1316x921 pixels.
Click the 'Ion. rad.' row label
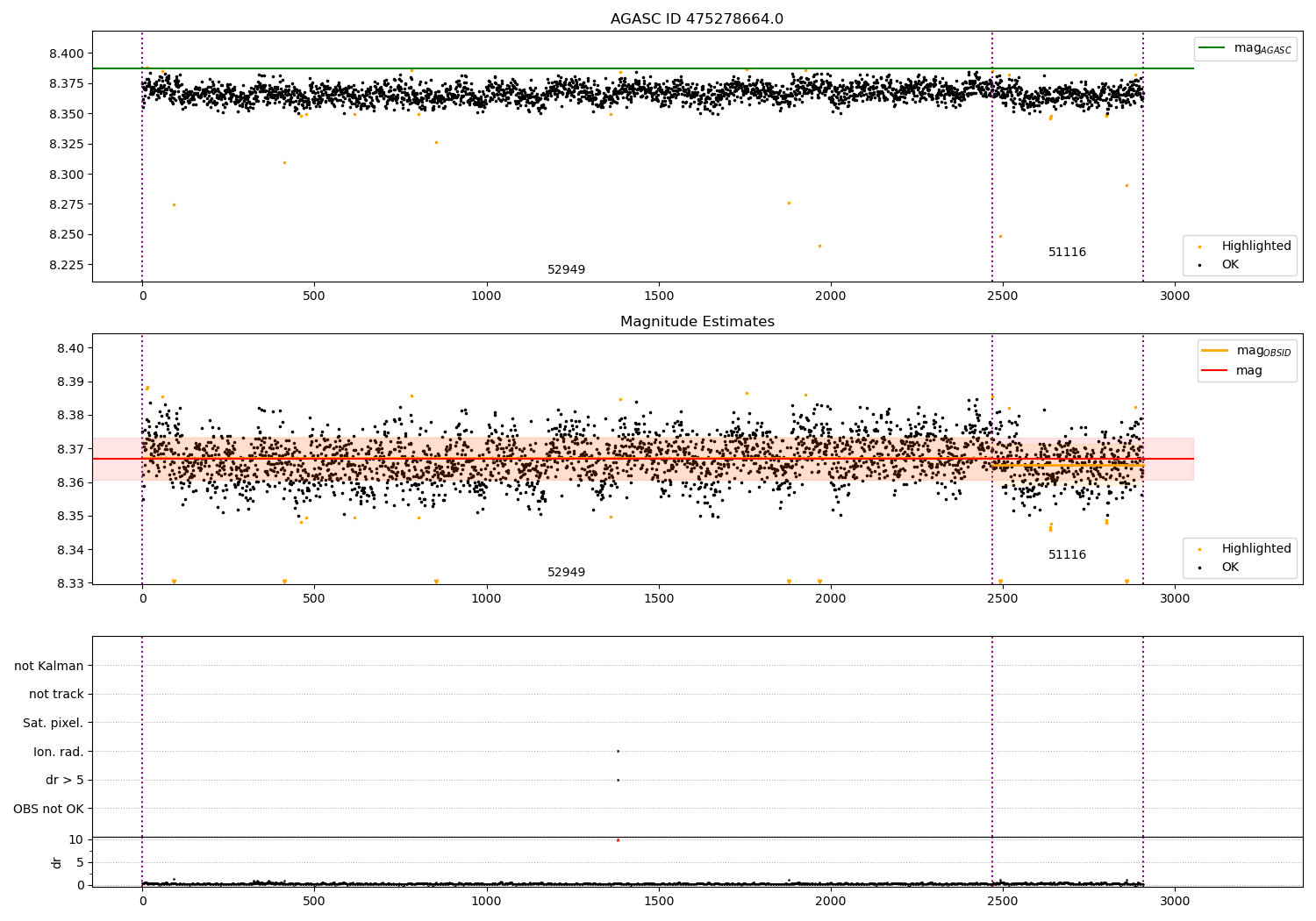point(59,753)
